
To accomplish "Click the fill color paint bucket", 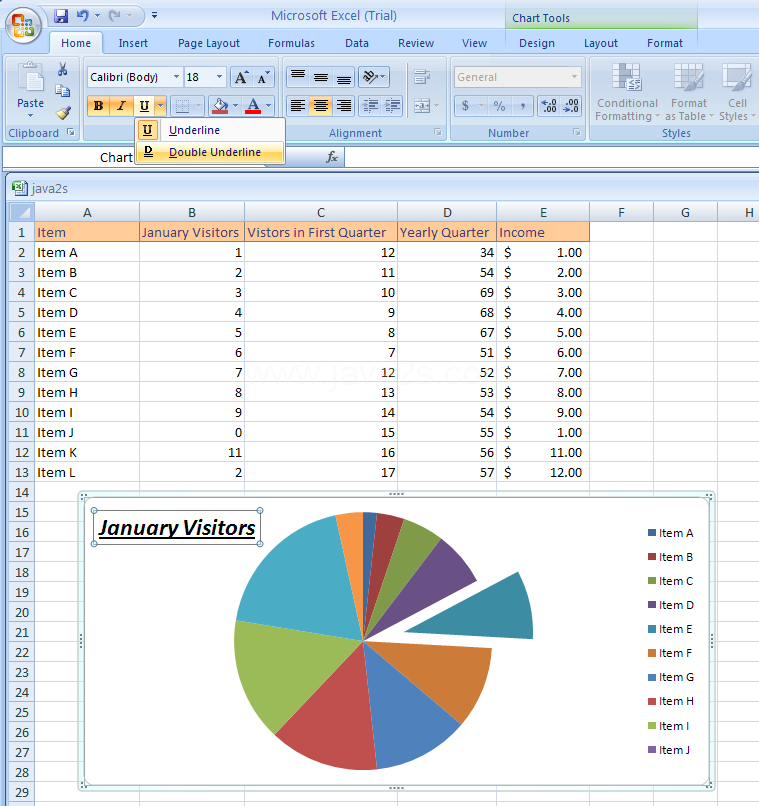I will pyautogui.click(x=220, y=106).
